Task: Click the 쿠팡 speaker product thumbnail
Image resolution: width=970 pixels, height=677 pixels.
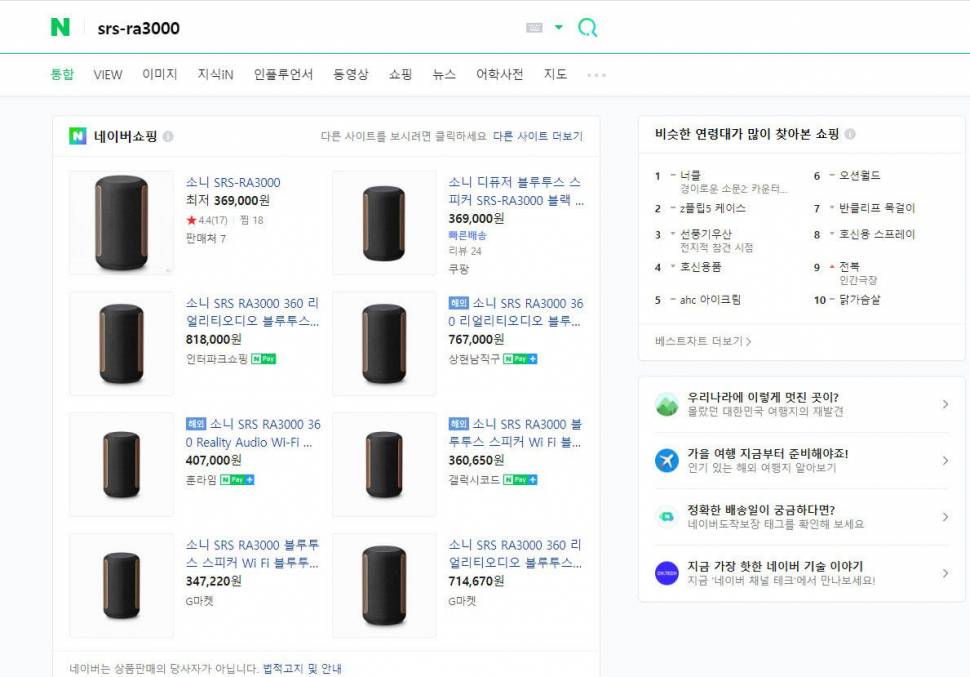Action: (x=384, y=222)
